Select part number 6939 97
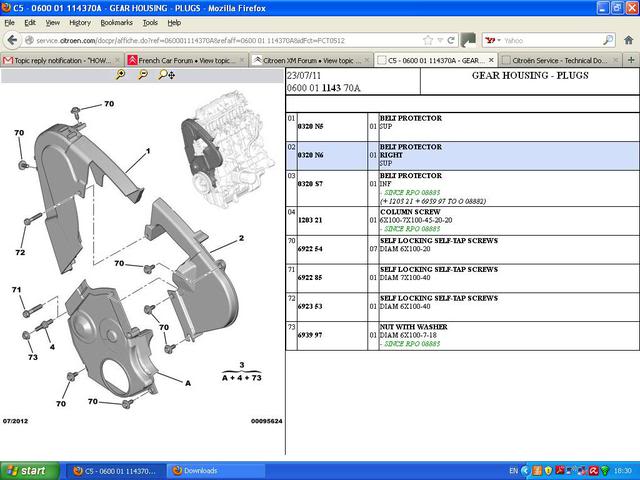 (x=310, y=335)
